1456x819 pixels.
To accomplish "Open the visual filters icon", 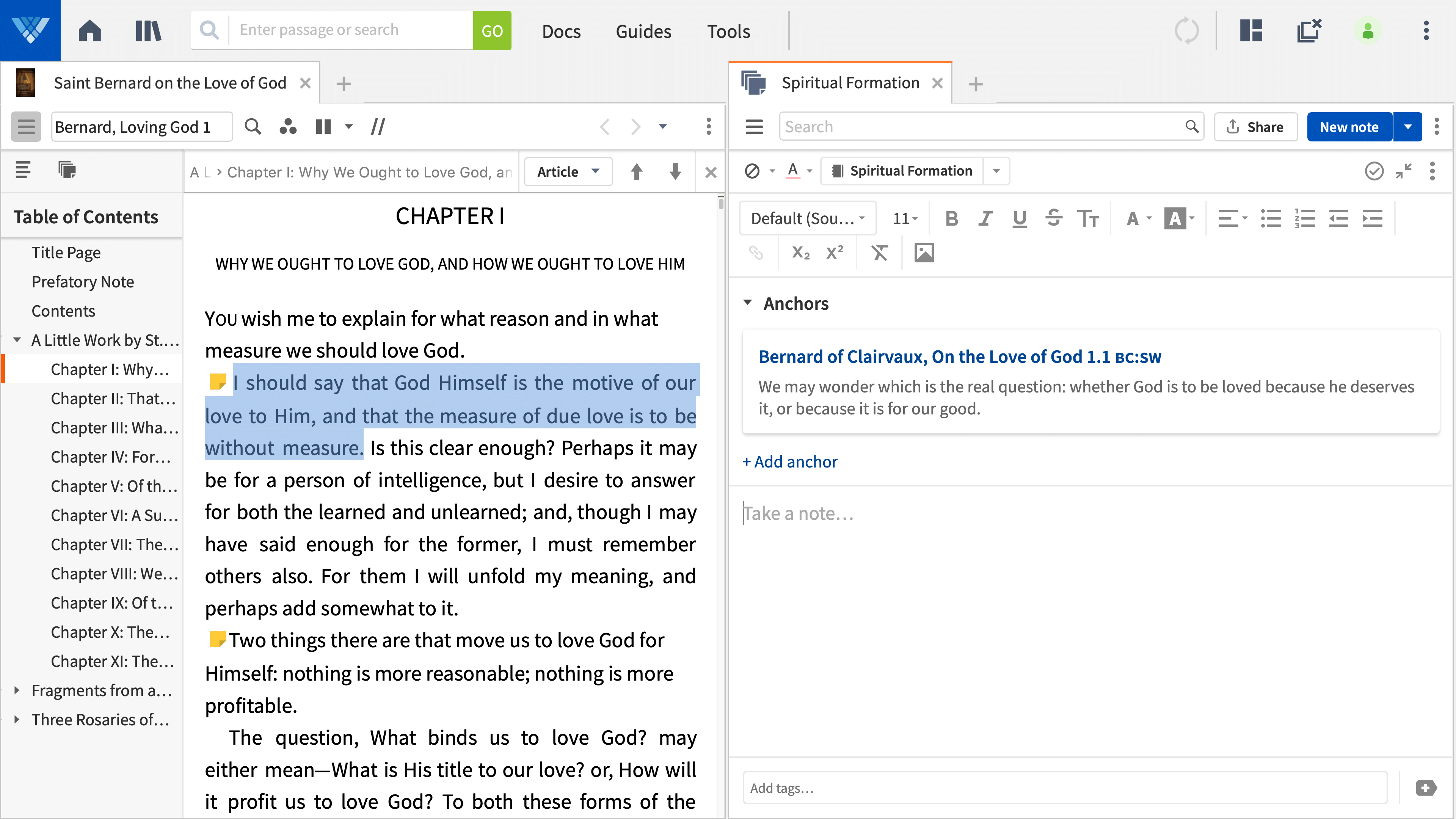I will 288,127.
